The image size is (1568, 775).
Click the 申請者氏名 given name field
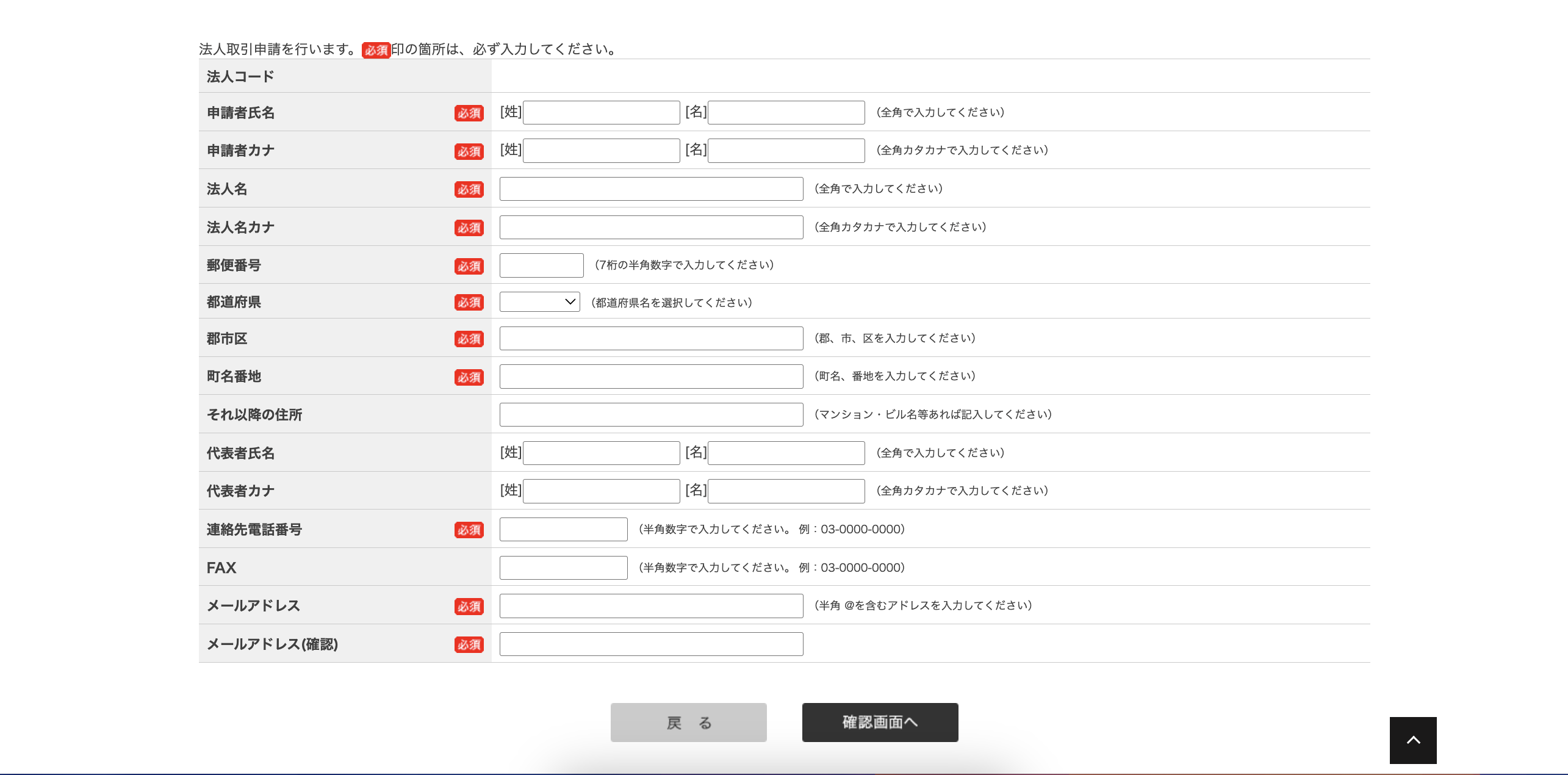pyautogui.click(x=786, y=112)
